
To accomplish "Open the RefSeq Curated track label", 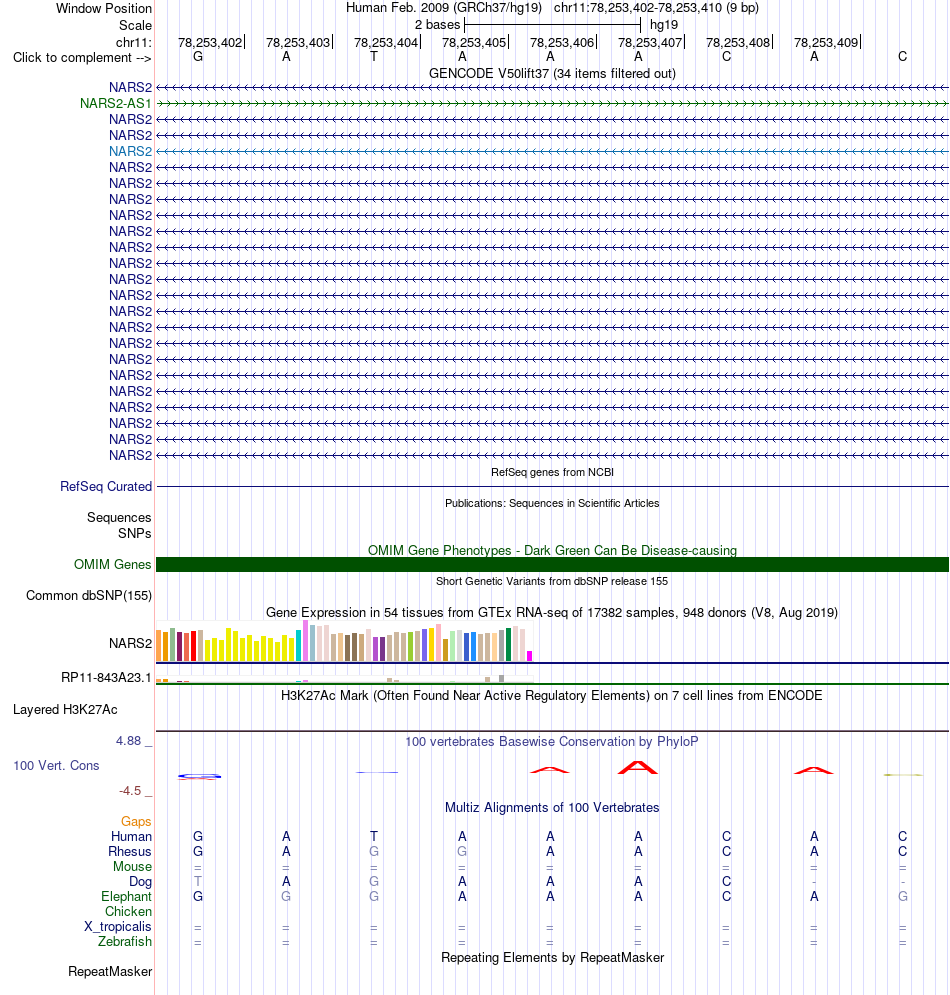I will pyautogui.click(x=106, y=487).
